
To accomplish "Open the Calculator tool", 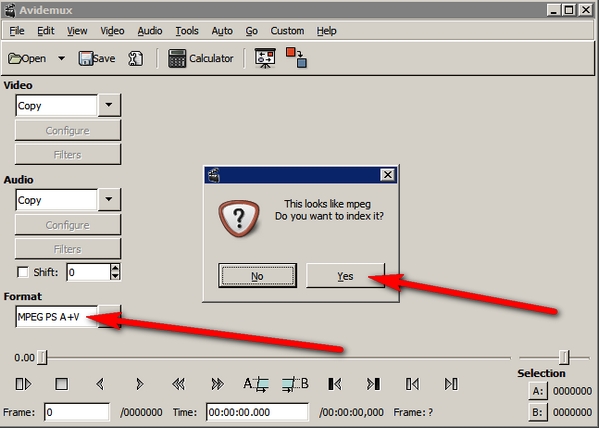I will coord(201,58).
